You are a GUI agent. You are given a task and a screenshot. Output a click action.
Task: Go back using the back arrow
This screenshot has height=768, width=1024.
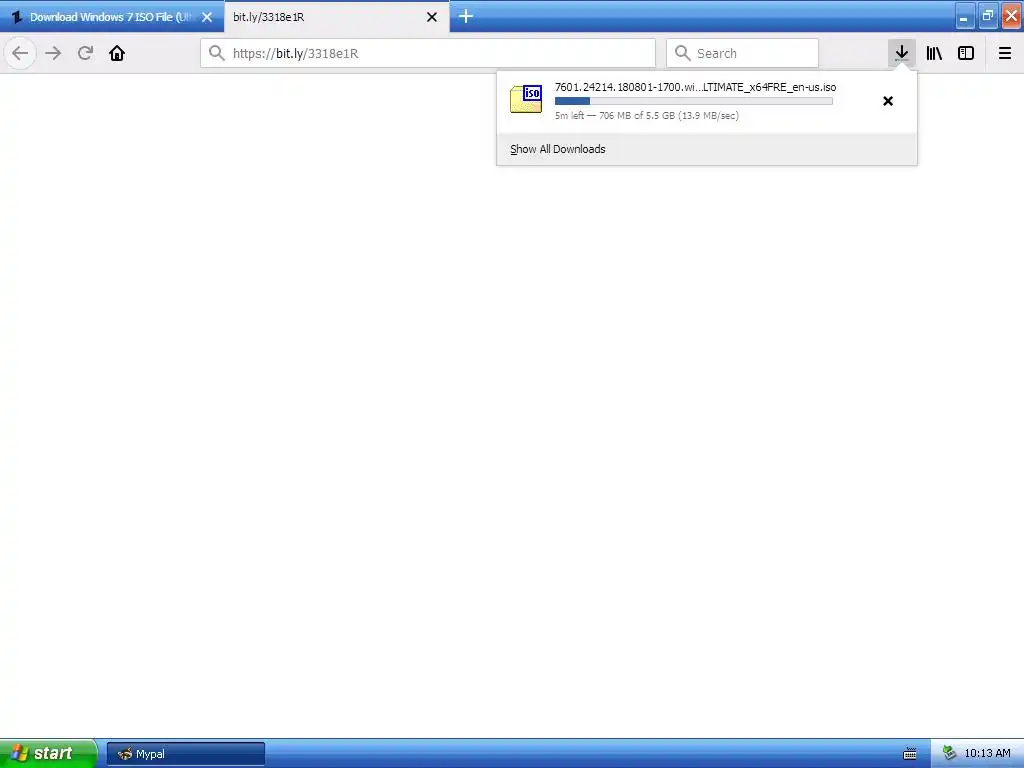pyautogui.click(x=20, y=53)
